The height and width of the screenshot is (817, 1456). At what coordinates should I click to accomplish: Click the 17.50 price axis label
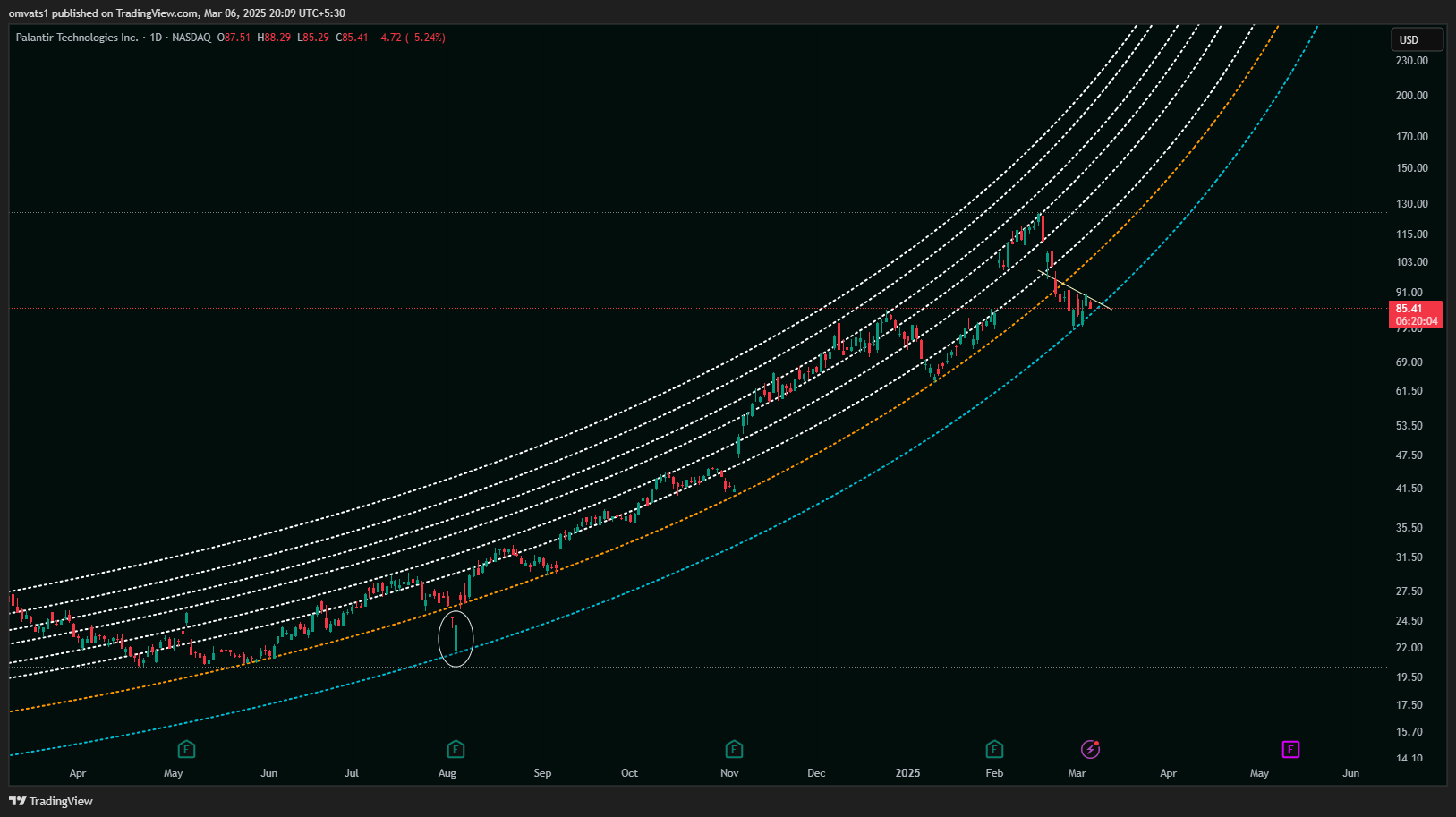click(1409, 705)
